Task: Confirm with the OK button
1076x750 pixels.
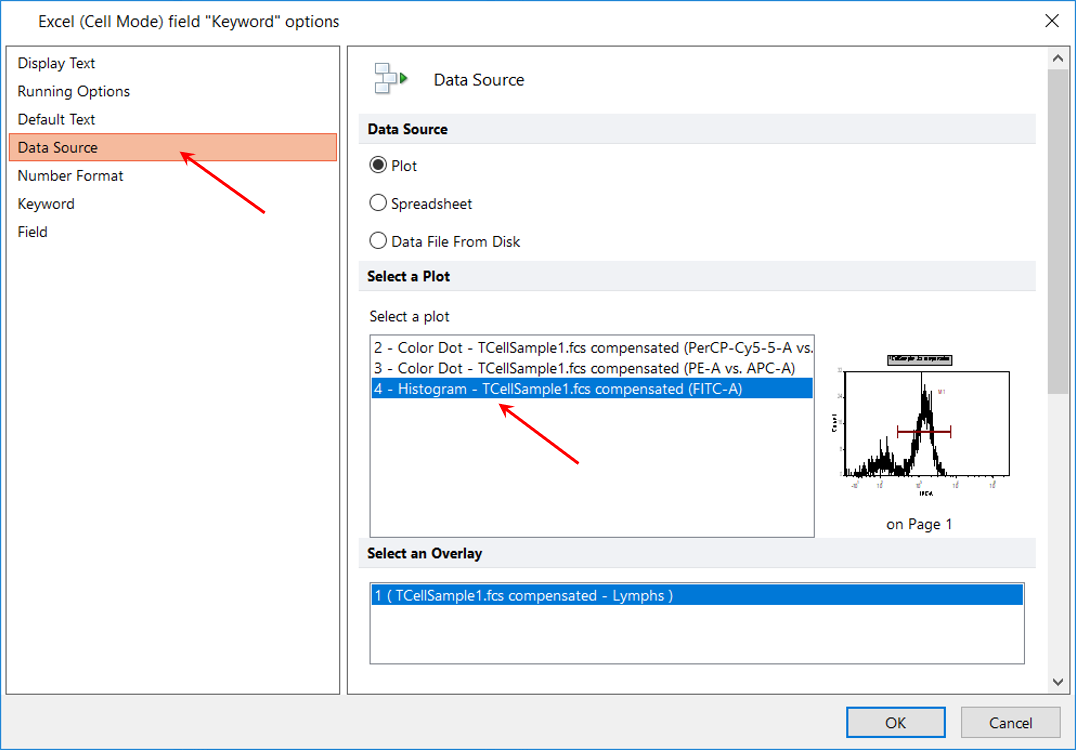Action: 896,722
